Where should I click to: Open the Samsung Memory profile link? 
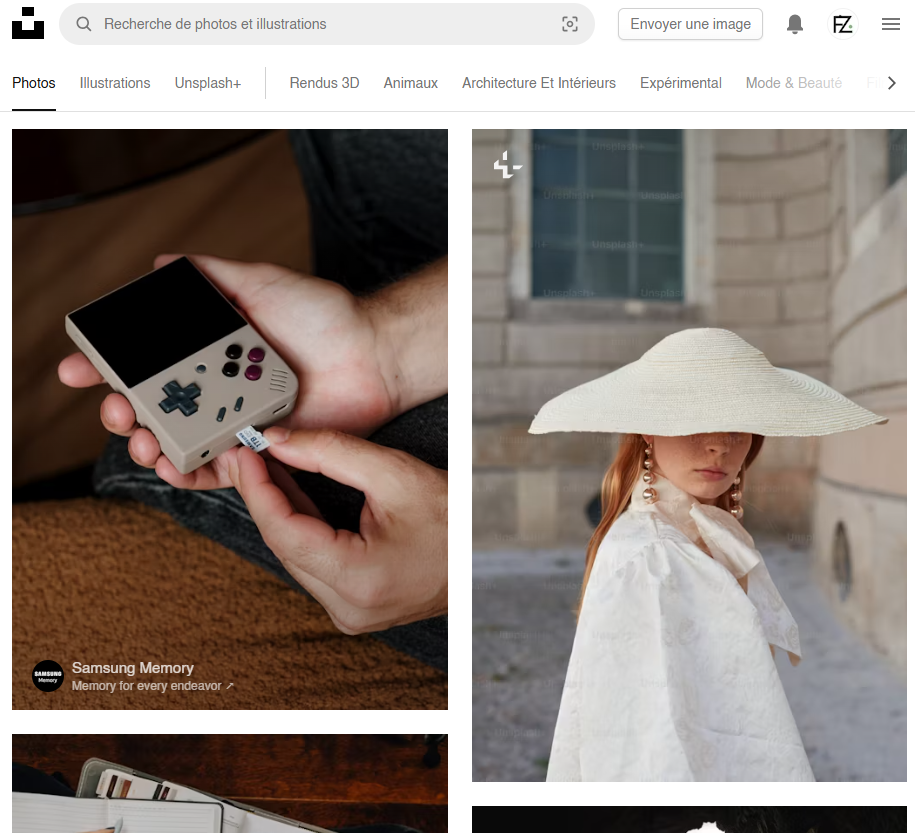(132, 668)
